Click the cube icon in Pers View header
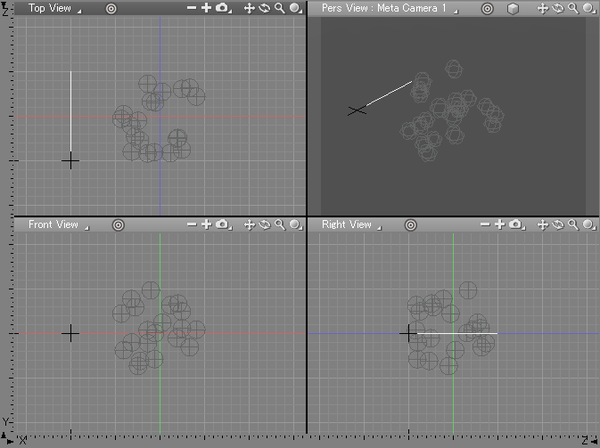This screenshot has height=448, width=600. (x=513, y=8)
